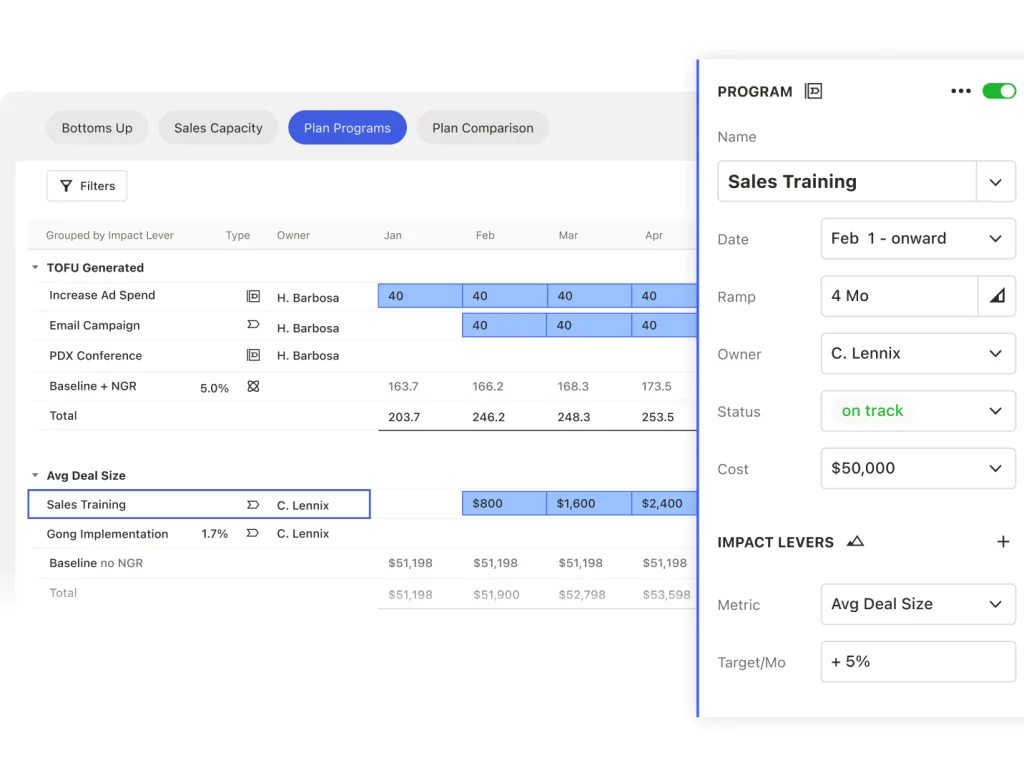Click the Target/Mo field showing + 5%
This screenshot has width=1024, height=770.
point(917,661)
